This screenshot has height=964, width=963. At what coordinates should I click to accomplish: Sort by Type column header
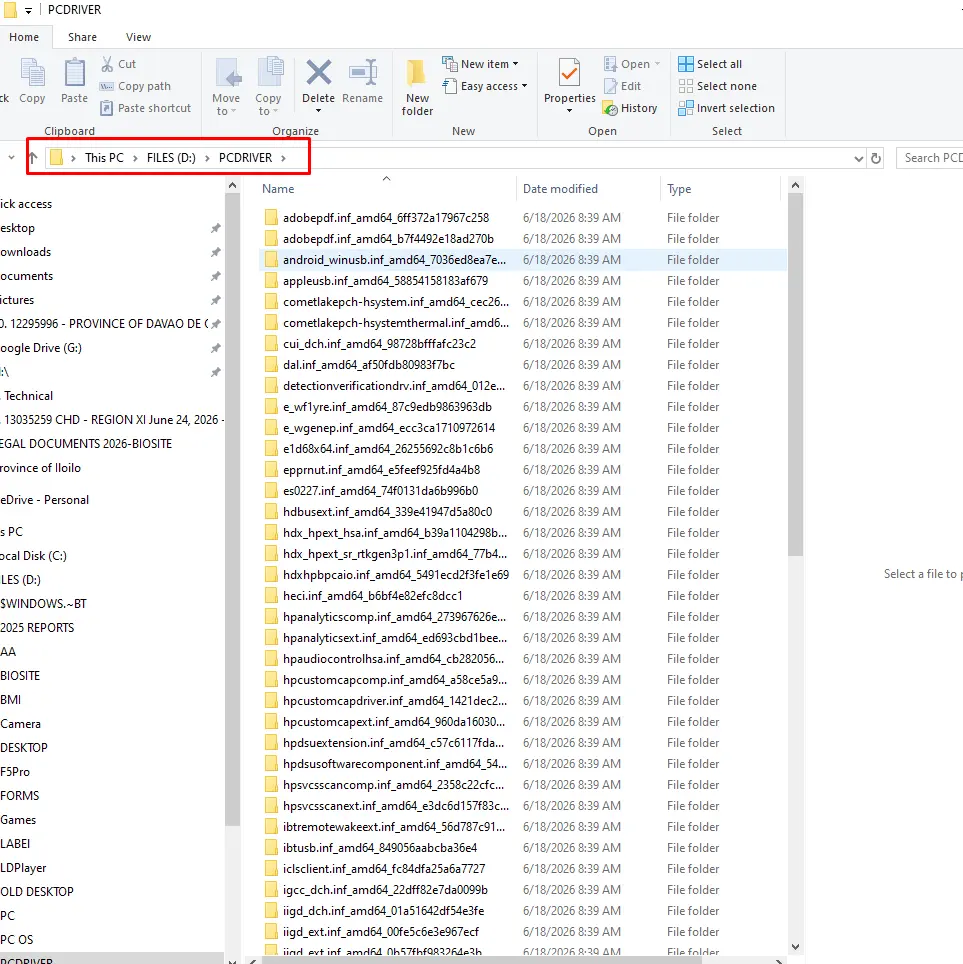point(721,189)
